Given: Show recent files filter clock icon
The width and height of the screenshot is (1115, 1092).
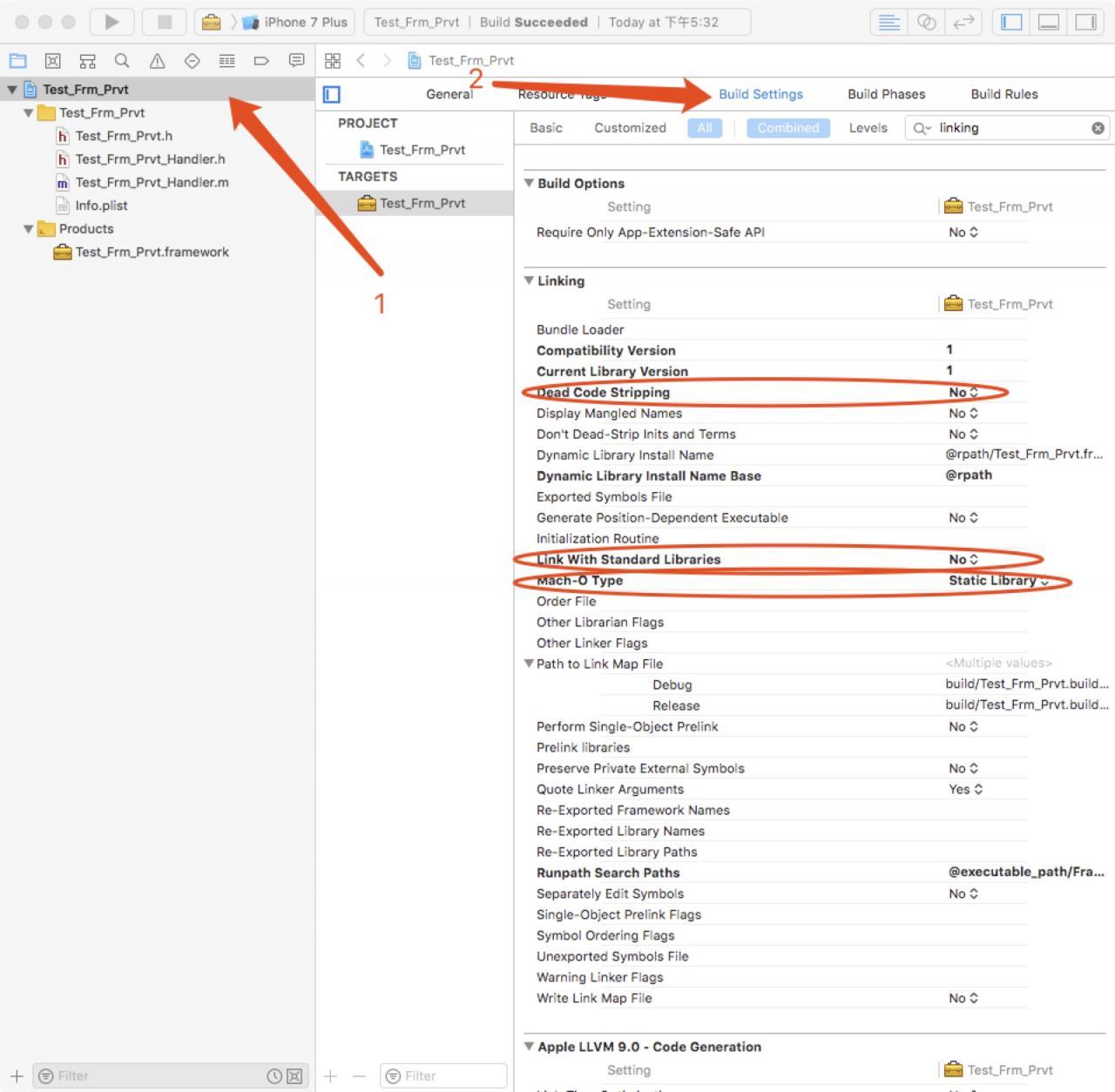Looking at the screenshot, I should [274, 1076].
